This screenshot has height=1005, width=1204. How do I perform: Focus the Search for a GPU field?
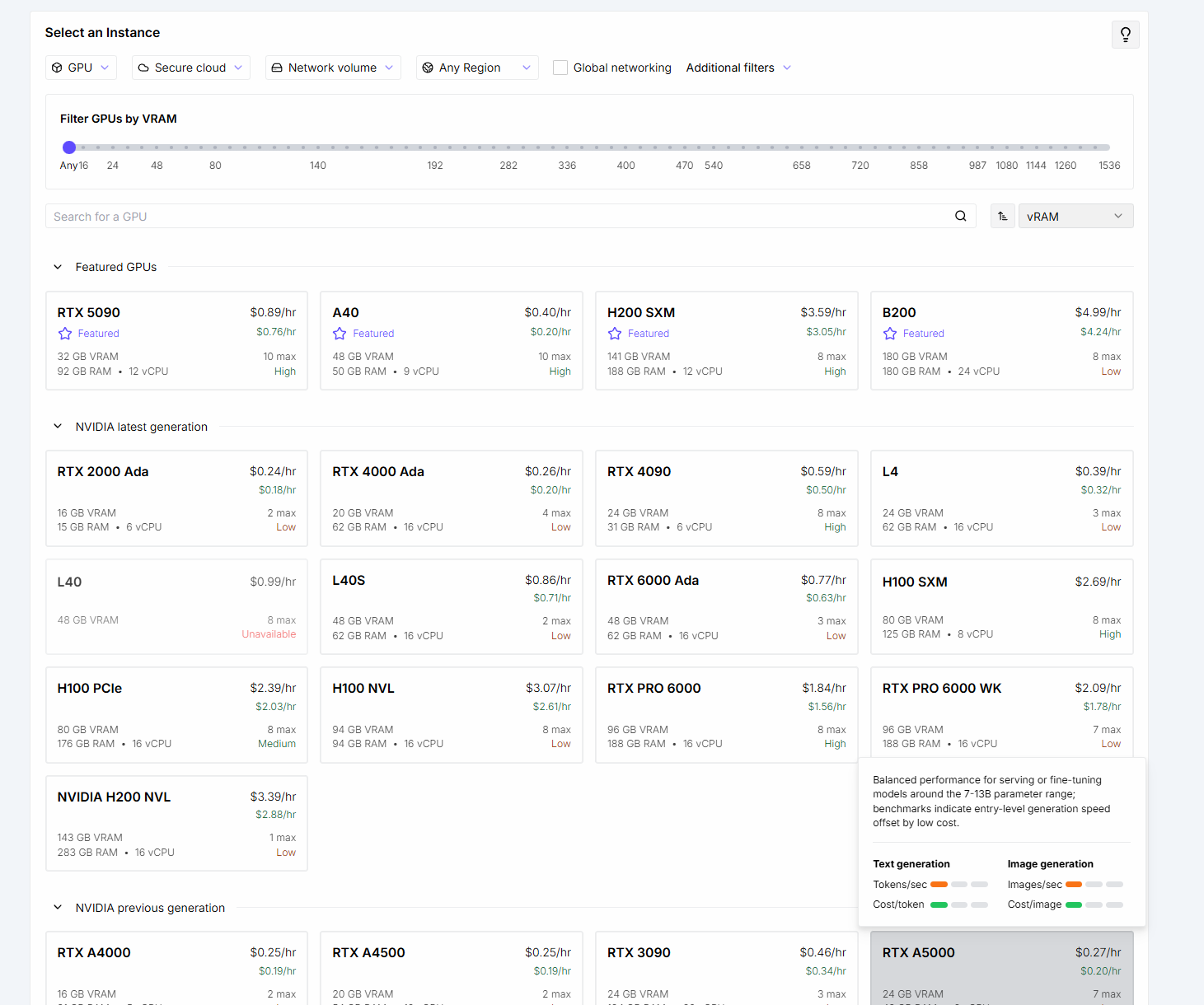pyautogui.click(x=511, y=216)
